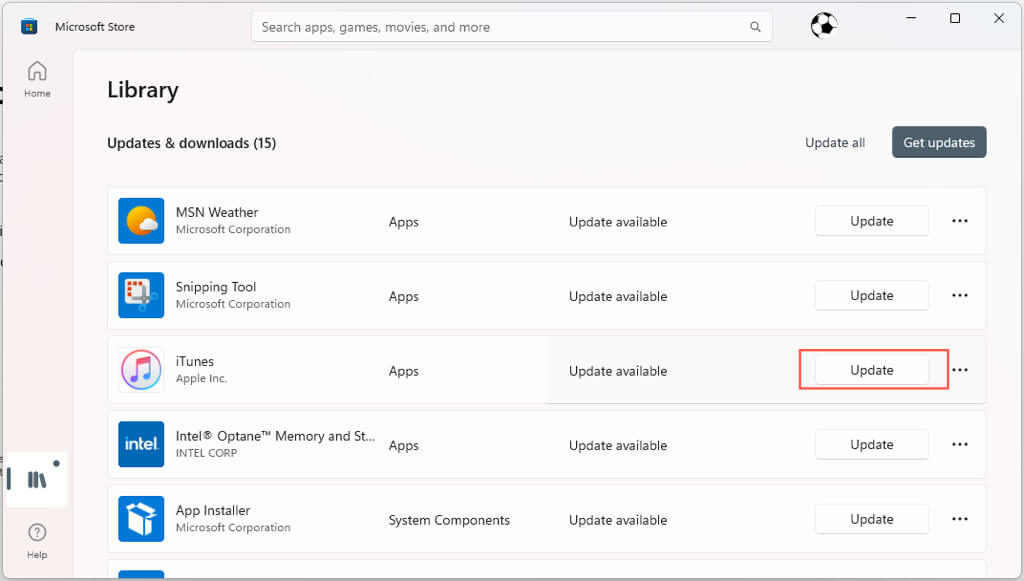The height and width of the screenshot is (581, 1024).
Task: Expand more options for MSN Weather
Action: tap(960, 221)
